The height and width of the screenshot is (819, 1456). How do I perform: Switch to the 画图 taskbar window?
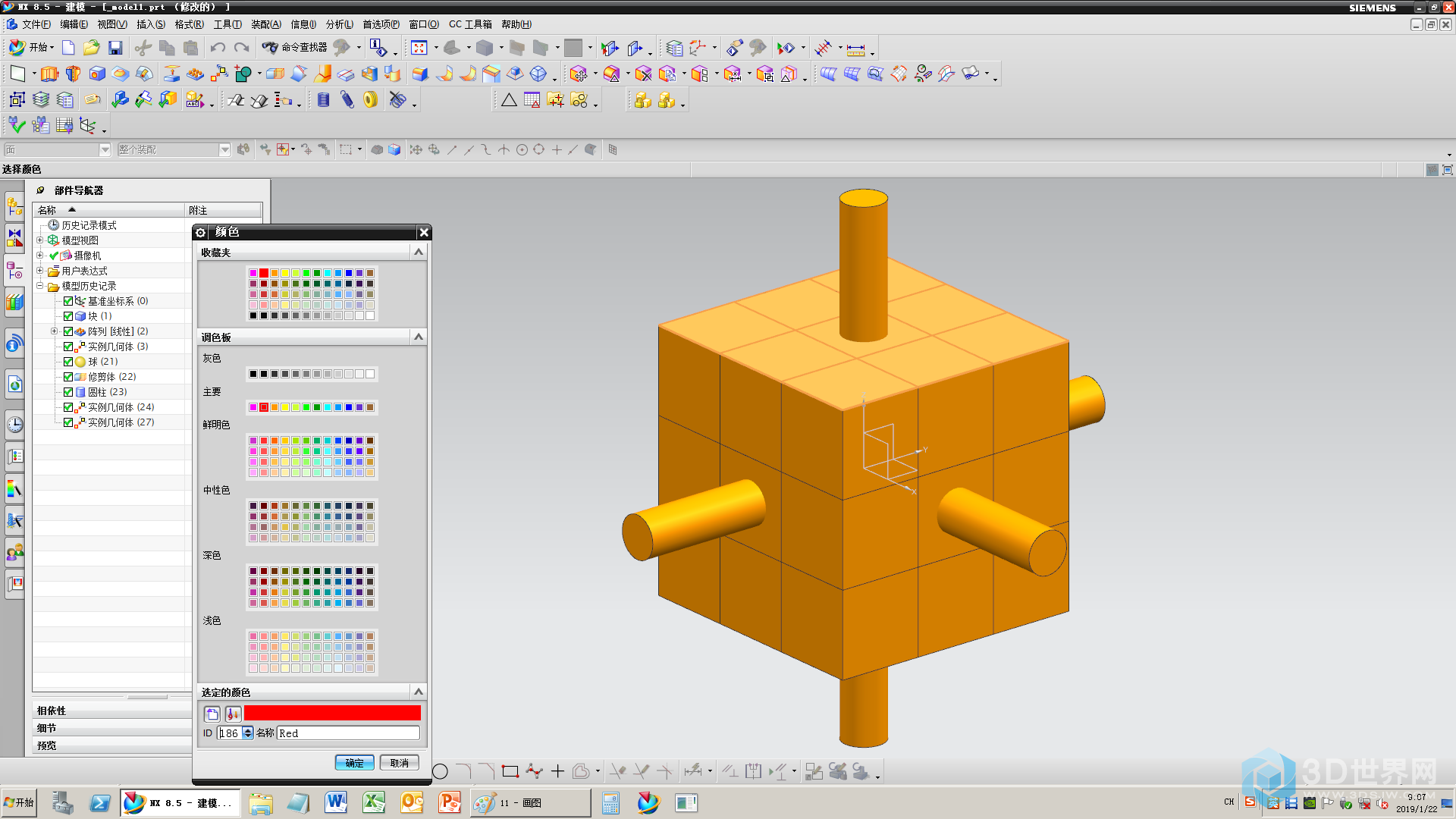click(531, 803)
